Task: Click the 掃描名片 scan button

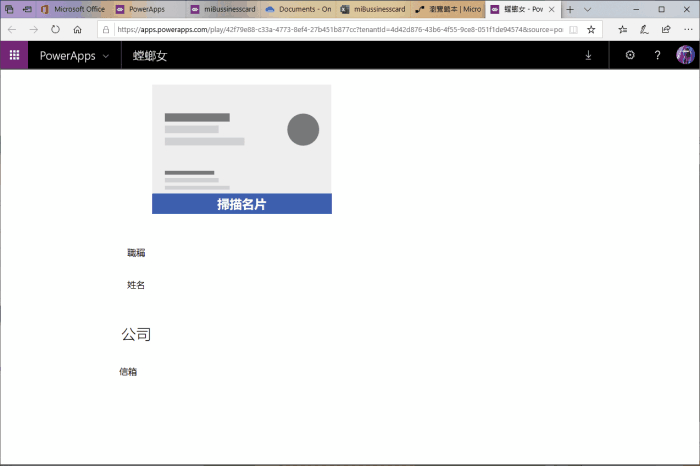Action: (x=242, y=204)
